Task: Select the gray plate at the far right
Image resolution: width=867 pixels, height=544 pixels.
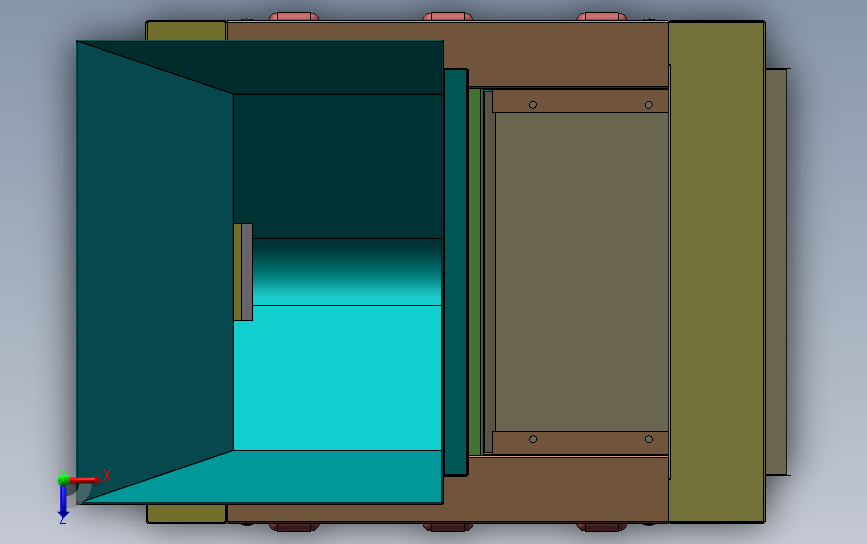Action: (x=776, y=271)
